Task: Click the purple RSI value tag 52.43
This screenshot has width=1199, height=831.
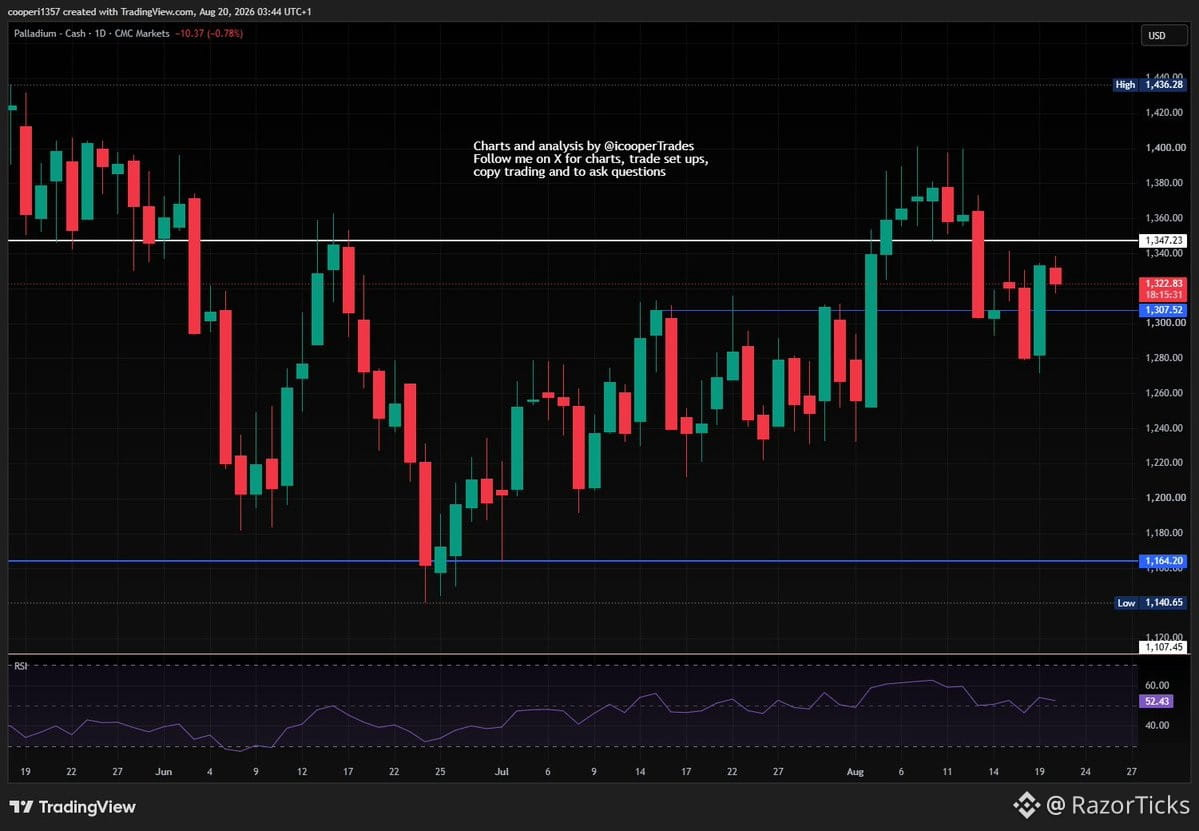Action: coord(1156,702)
